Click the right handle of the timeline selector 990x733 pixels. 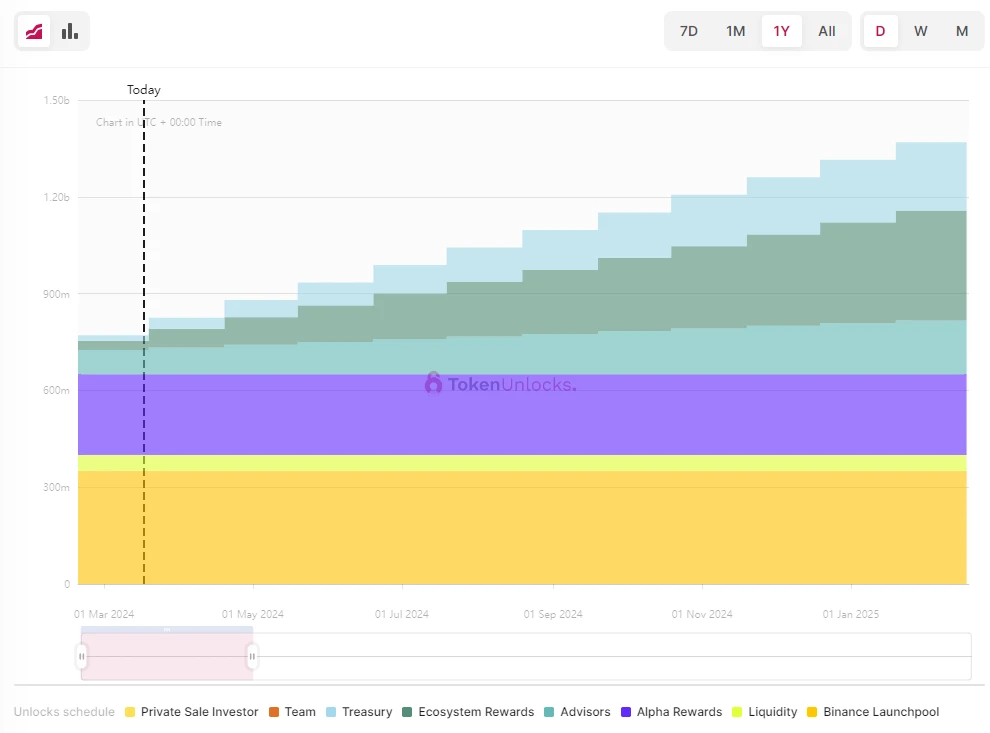tap(252, 656)
